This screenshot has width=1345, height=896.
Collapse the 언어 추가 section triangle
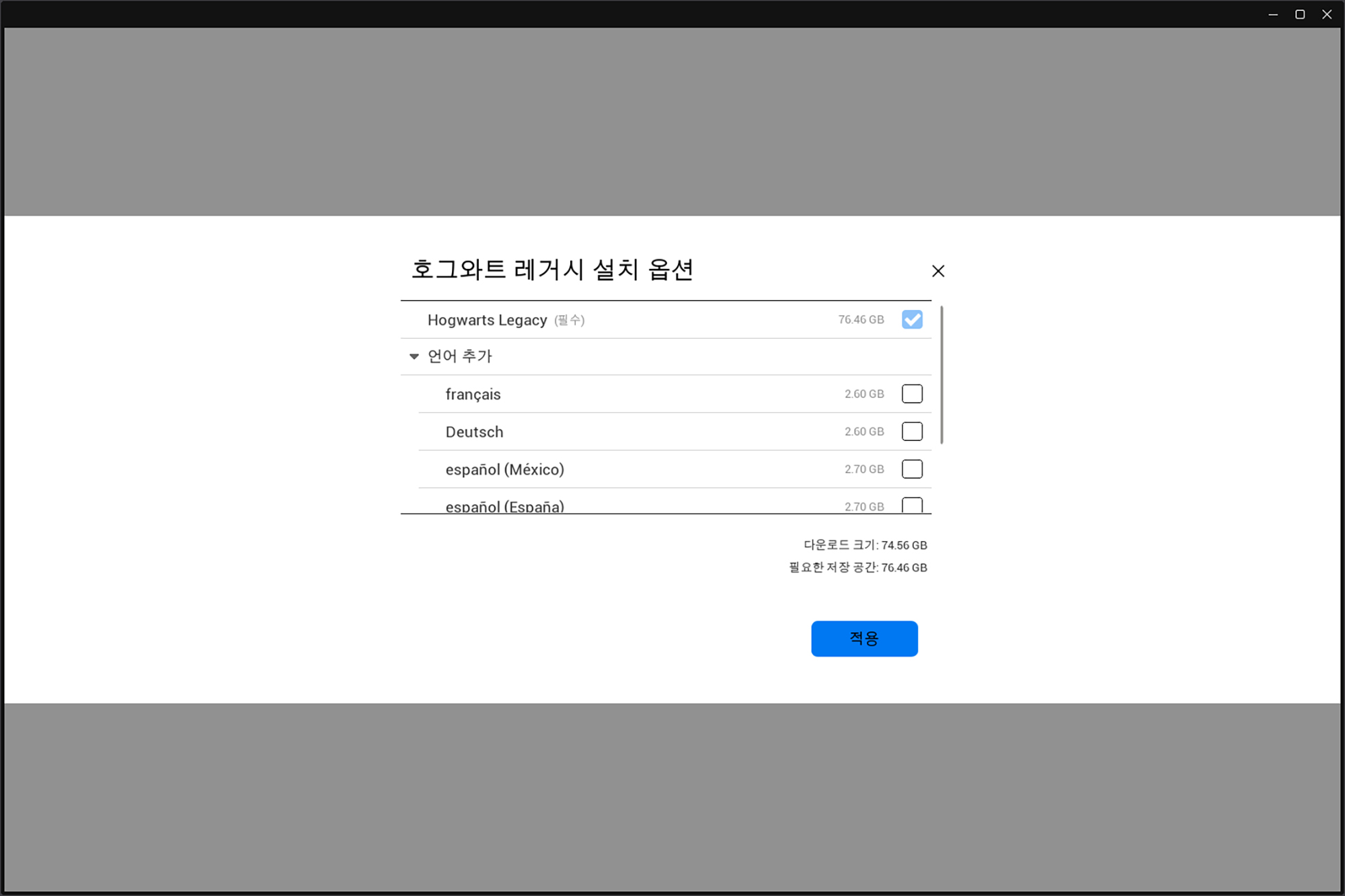pyautogui.click(x=414, y=356)
